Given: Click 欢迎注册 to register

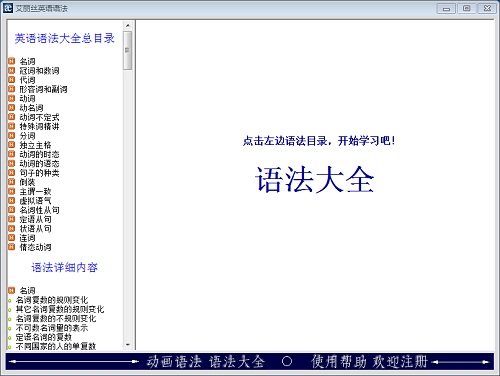Looking at the screenshot, I should pyautogui.click(x=400, y=362).
